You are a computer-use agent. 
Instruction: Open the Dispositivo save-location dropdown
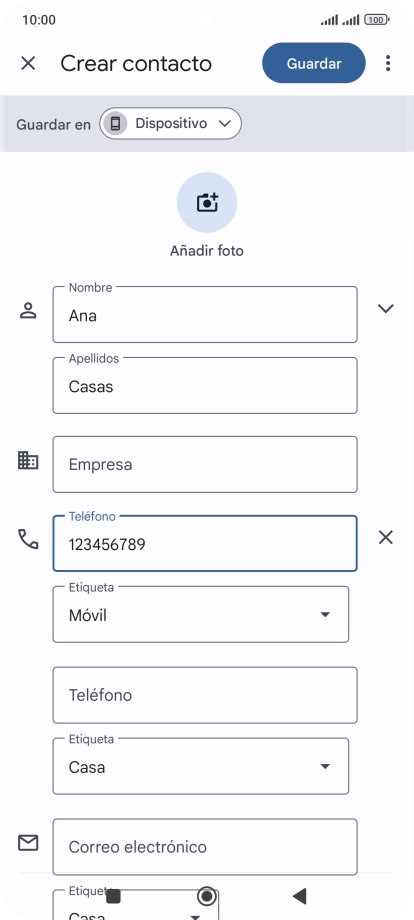[170, 123]
